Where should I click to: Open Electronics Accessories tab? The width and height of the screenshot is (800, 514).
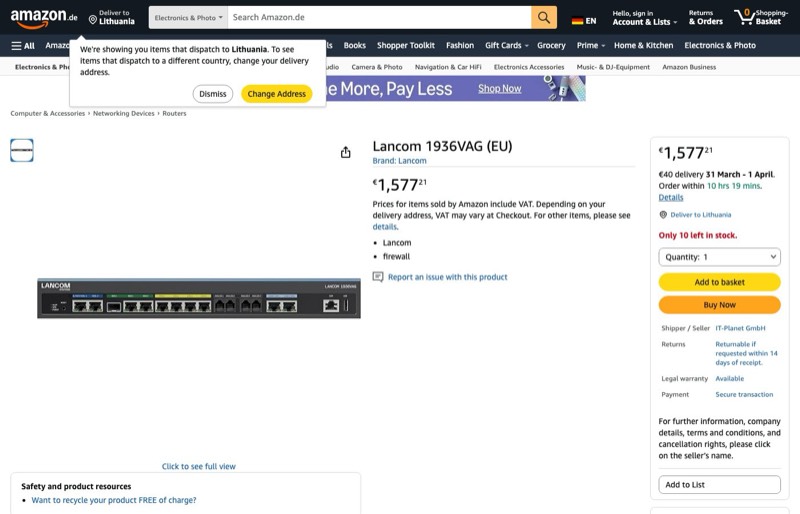529,67
